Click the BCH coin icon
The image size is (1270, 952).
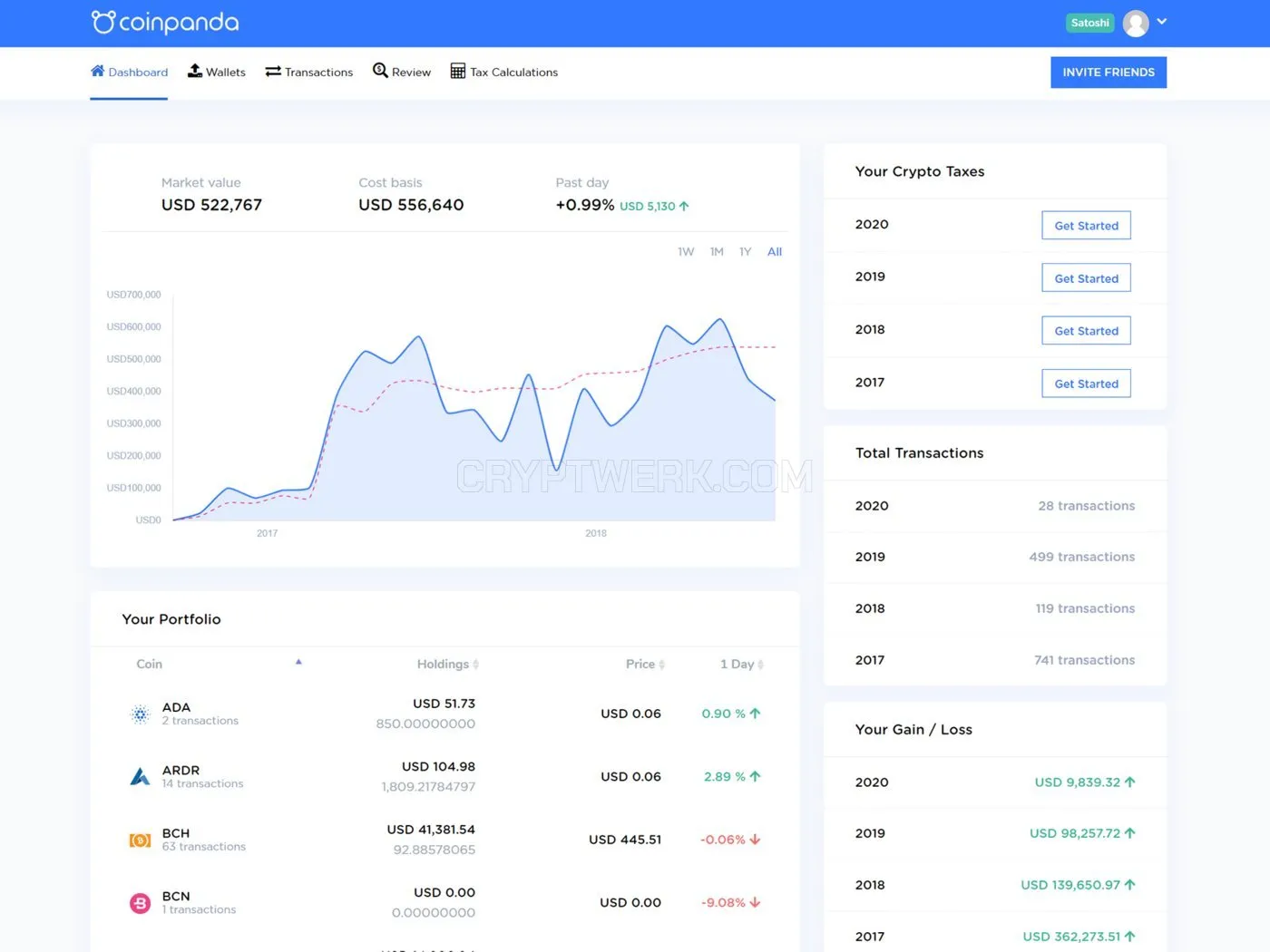140,840
